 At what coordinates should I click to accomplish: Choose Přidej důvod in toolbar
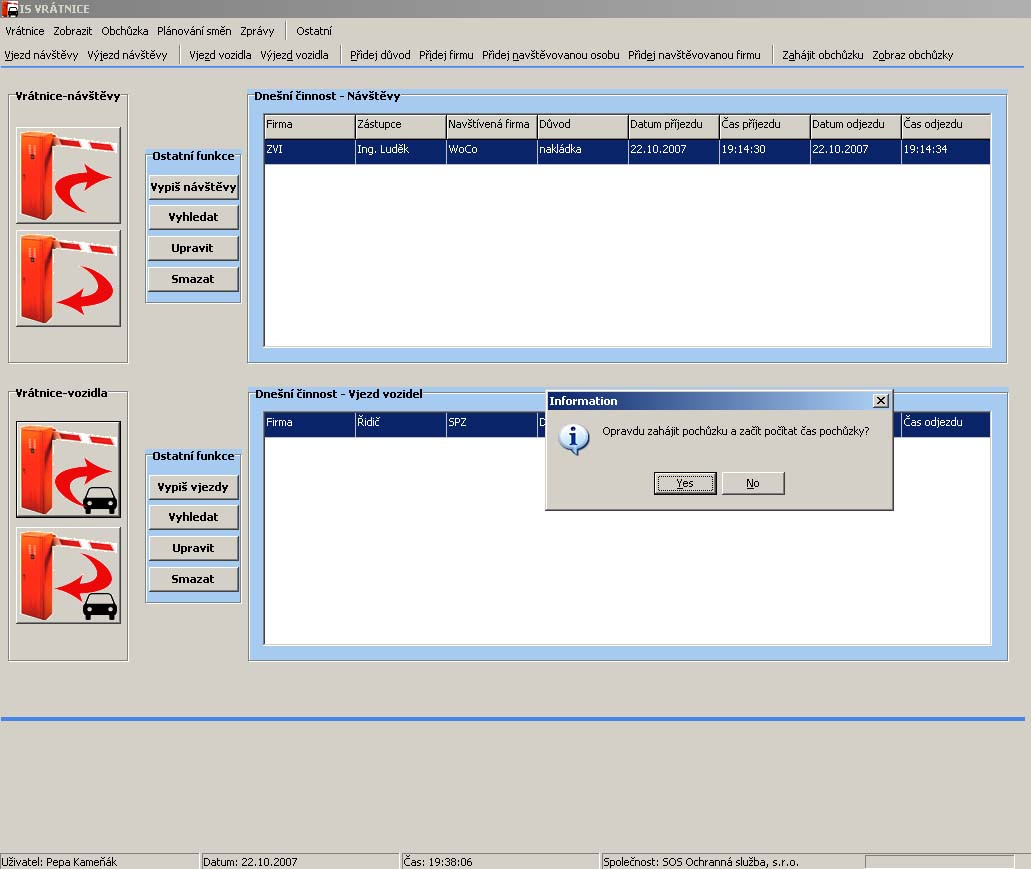[380, 55]
